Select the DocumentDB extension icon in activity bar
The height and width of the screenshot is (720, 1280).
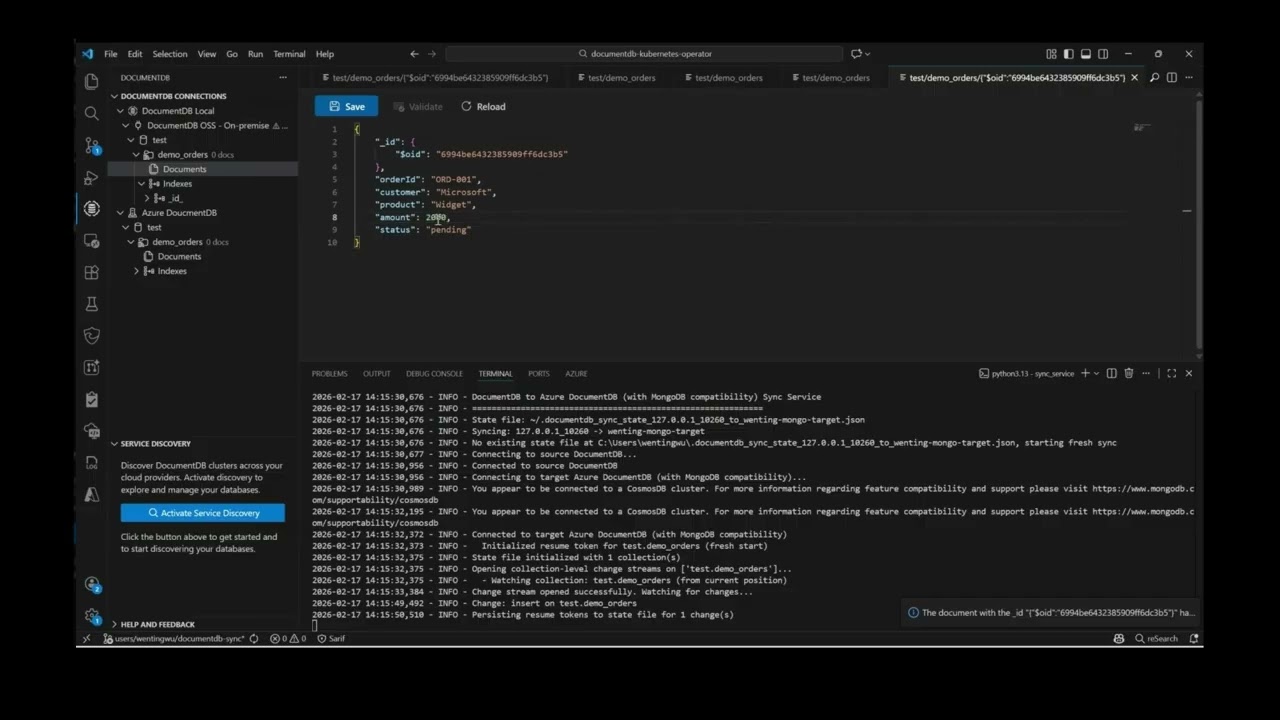92,208
